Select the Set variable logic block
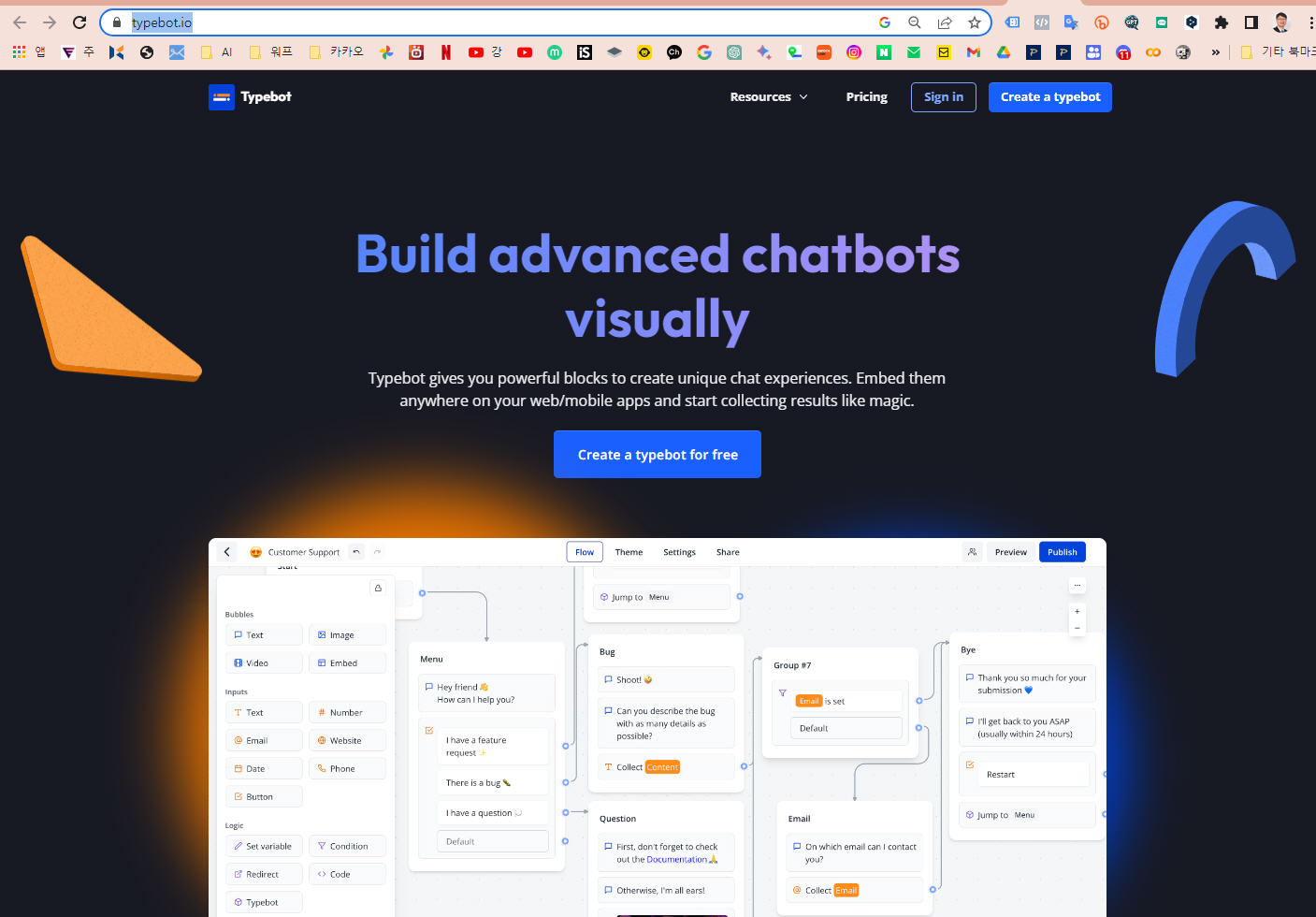Image resolution: width=1316 pixels, height=917 pixels. pyautogui.click(x=264, y=846)
